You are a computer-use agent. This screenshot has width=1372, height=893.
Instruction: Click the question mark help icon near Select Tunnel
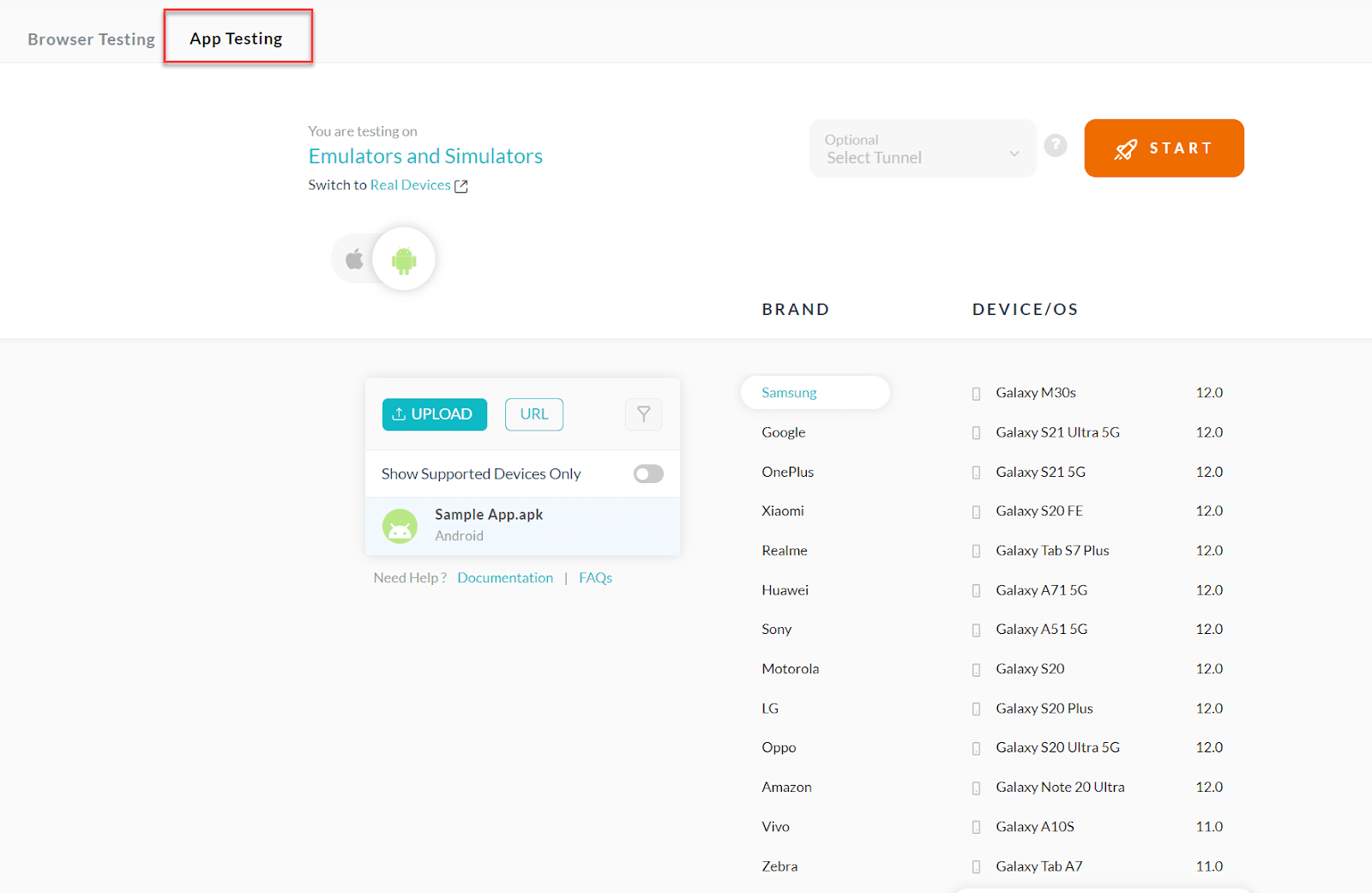coord(1056,146)
